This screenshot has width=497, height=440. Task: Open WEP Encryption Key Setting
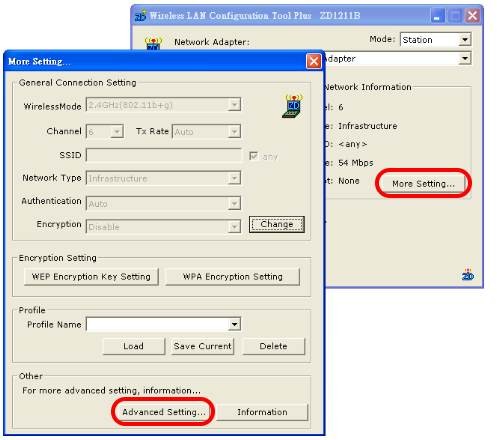pos(91,277)
